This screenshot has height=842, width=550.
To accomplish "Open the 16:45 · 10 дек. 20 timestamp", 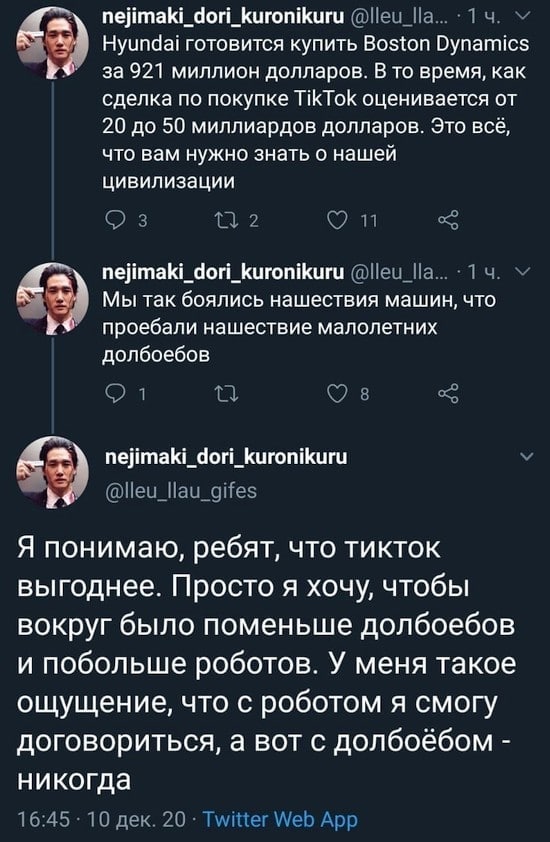I will 102,819.
